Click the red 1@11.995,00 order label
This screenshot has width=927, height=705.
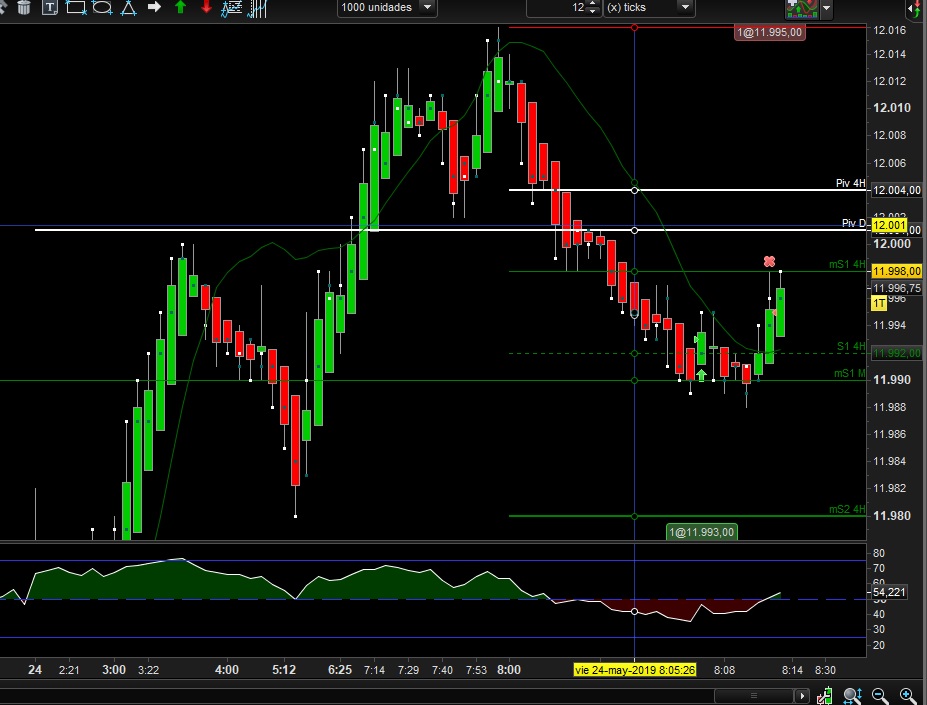pyautogui.click(x=770, y=32)
